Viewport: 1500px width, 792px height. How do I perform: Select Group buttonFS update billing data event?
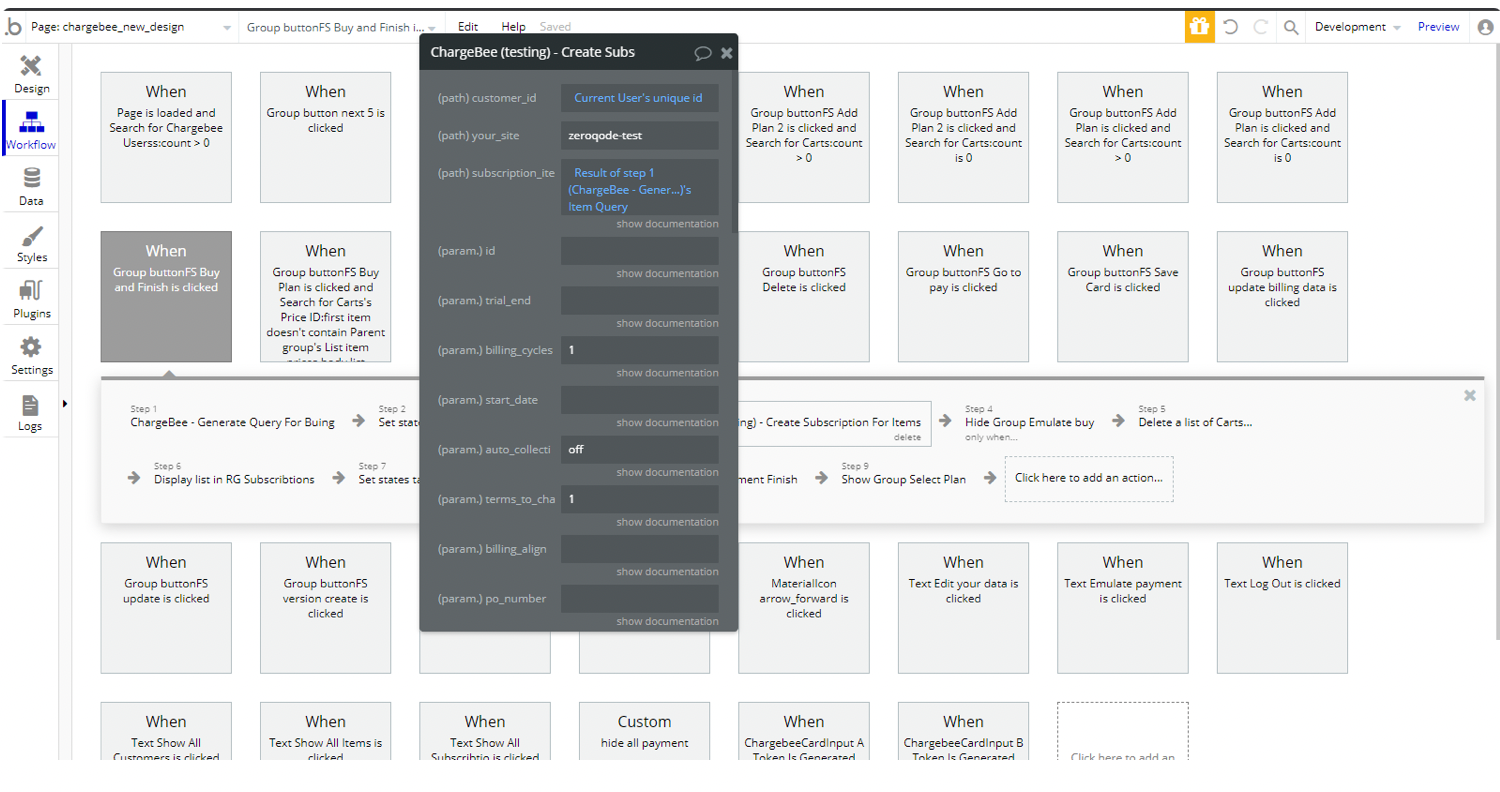pos(1282,297)
